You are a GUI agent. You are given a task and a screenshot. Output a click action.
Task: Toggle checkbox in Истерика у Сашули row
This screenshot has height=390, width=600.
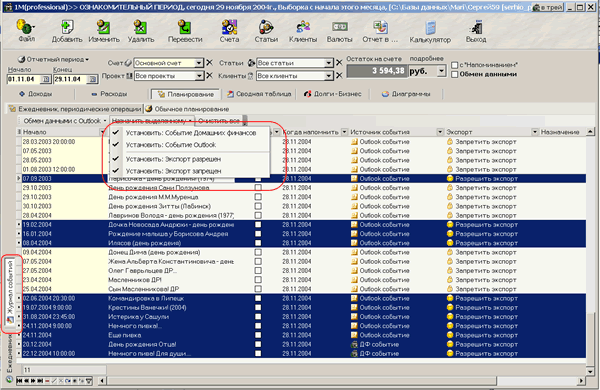[258, 317]
